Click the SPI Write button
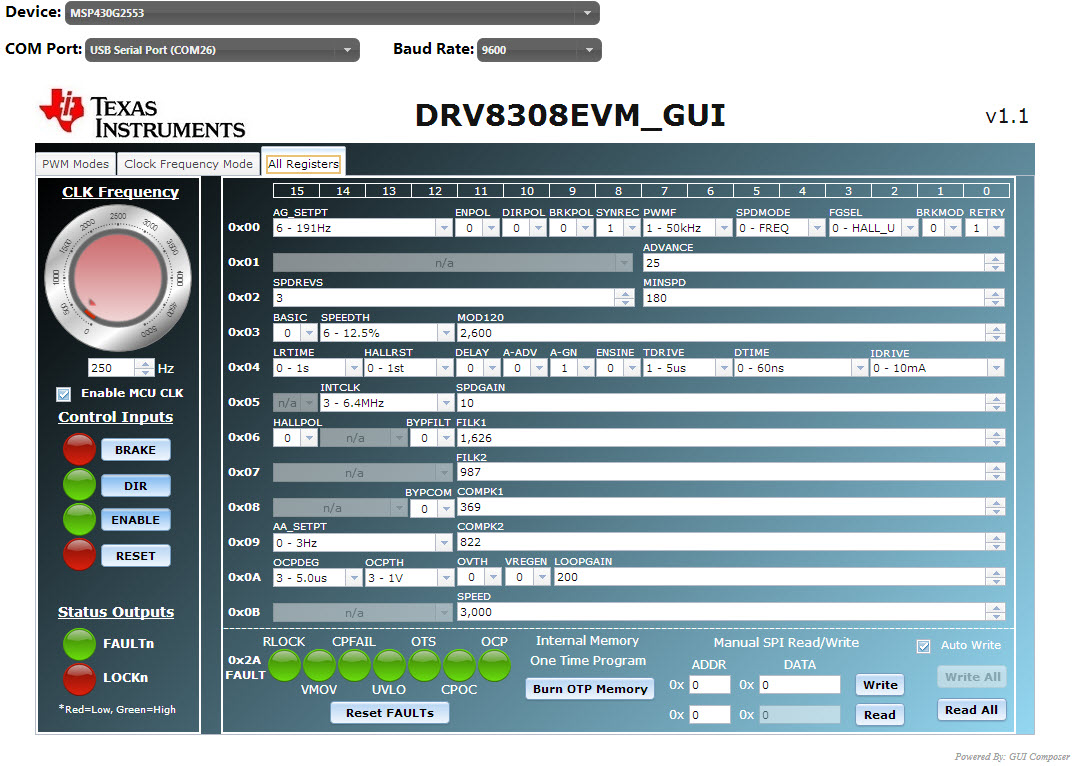 [880, 685]
